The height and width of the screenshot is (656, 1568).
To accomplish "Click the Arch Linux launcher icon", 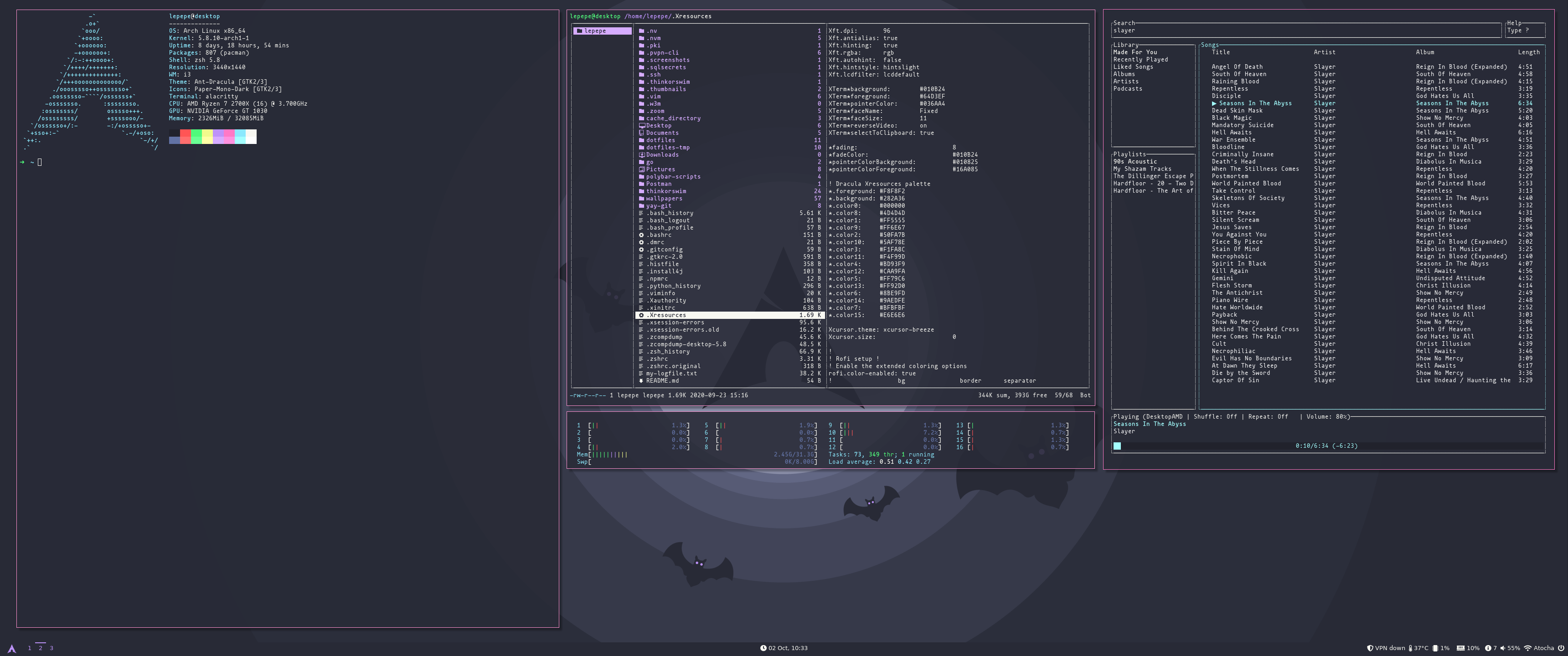I will [x=11, y=649].
